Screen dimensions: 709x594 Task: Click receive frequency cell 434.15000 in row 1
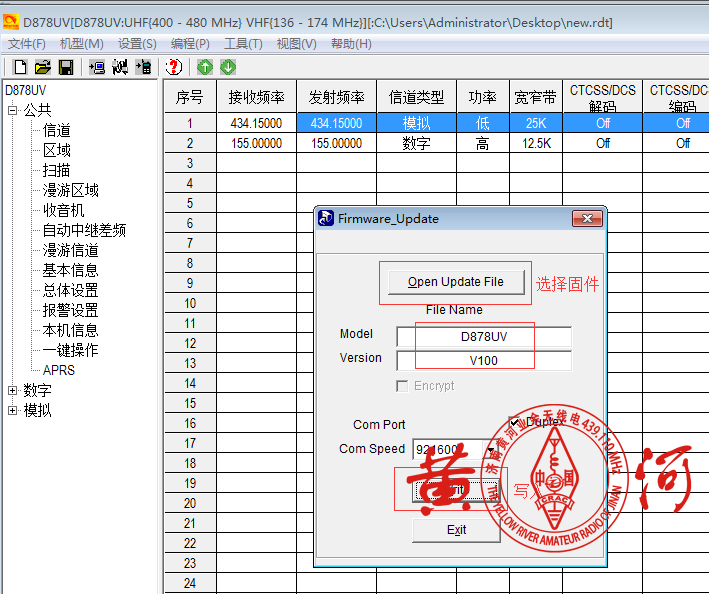(x=256, y=123)
